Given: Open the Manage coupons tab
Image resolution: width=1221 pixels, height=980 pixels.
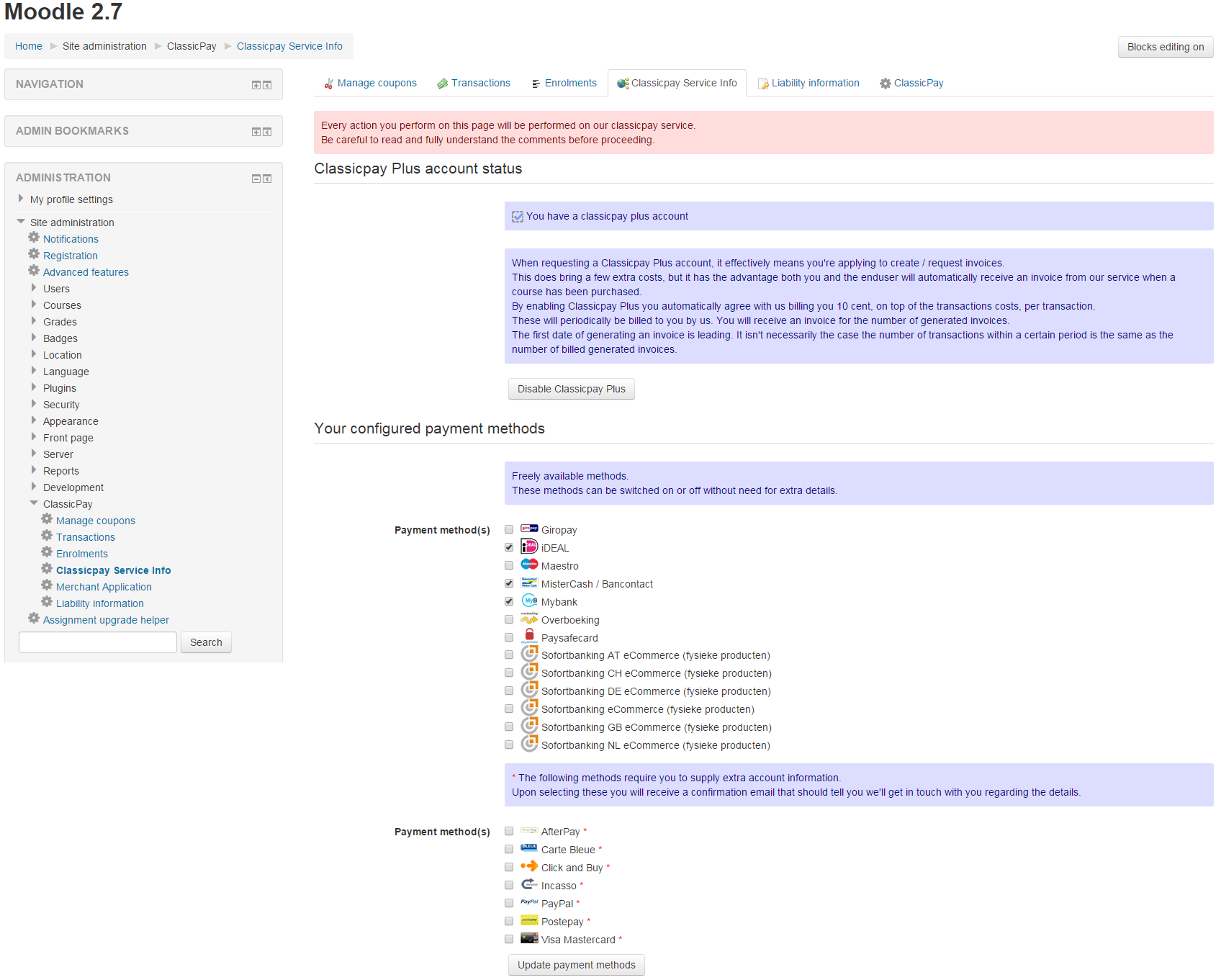Looking at the screenshot, I should 370,84.
